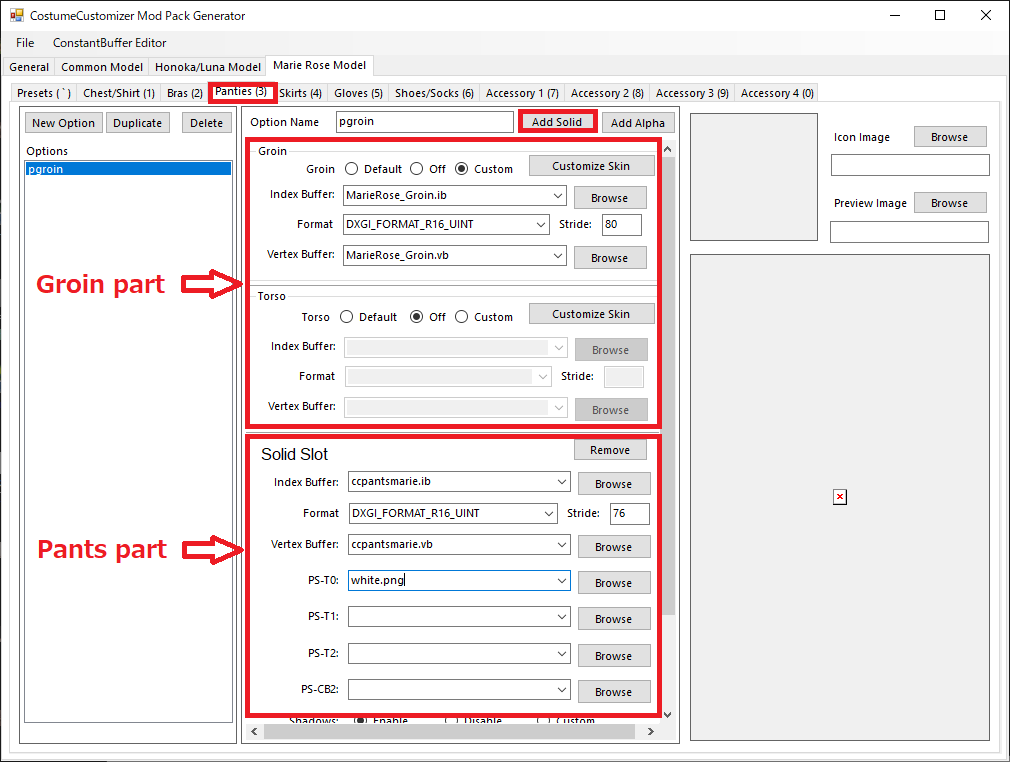Viewport: 1010px width, 762px height.
Task: Switch to the Honoka/Luna Model tab
Action: coord(207,67)
